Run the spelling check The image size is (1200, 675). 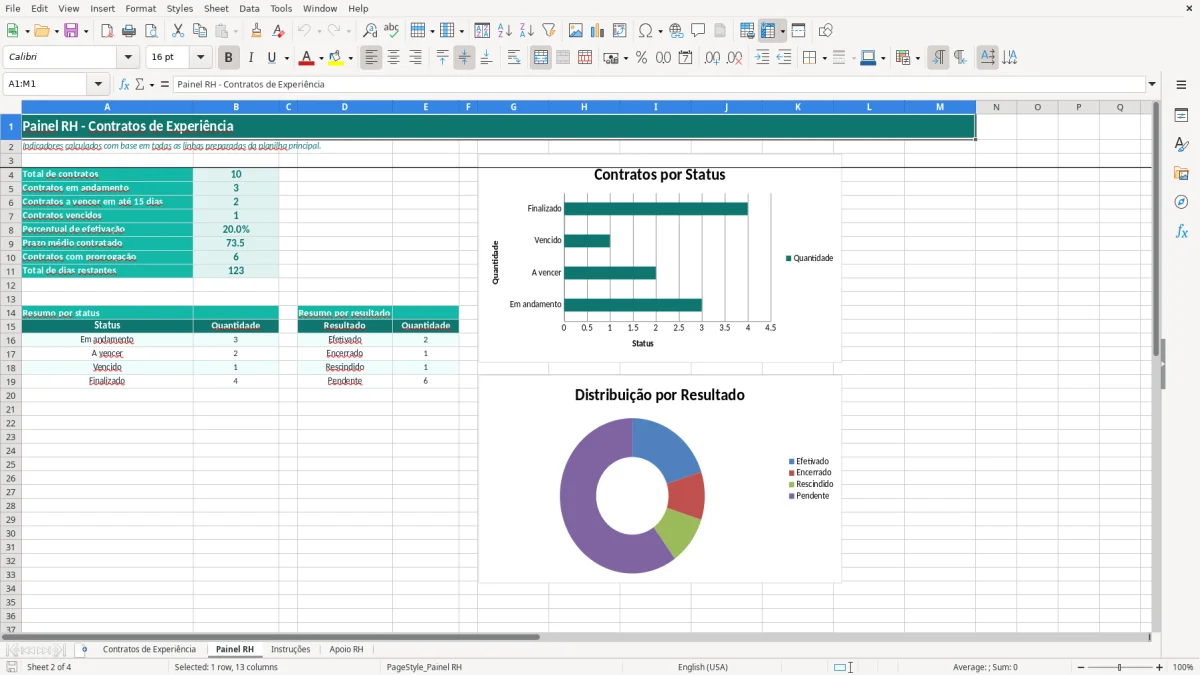click(x=392, y=31)
